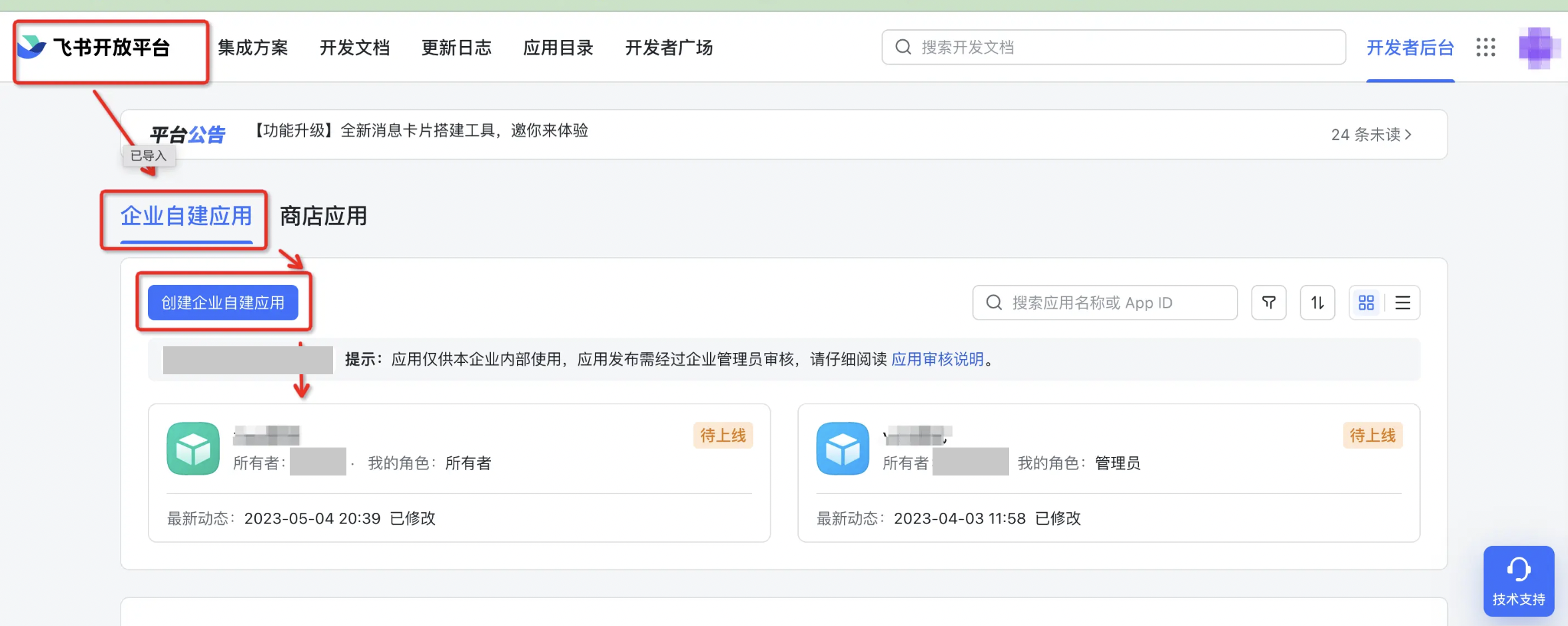Open the 应用审核说明 link

(x=938, y=360)
